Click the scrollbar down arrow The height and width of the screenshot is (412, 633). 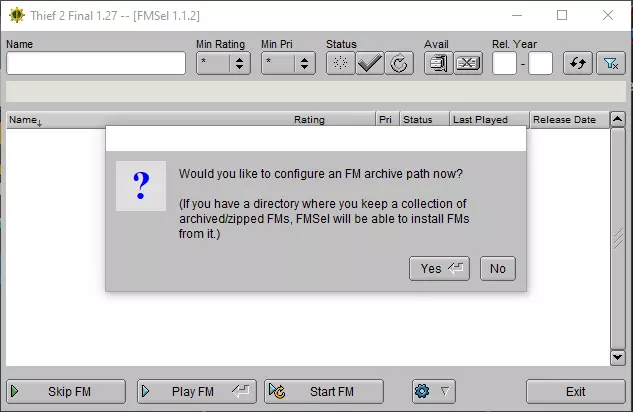(x=618, y=358)
